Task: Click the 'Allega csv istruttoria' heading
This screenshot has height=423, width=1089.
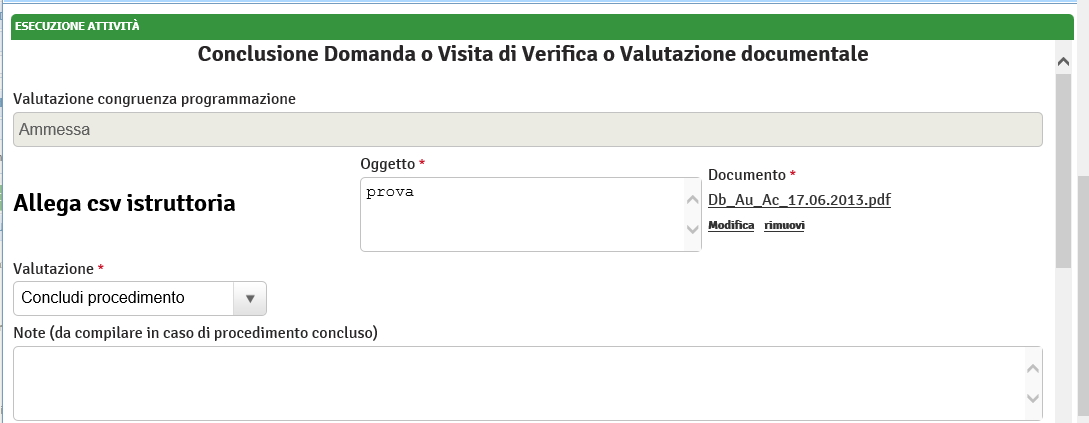Action: 125,204
